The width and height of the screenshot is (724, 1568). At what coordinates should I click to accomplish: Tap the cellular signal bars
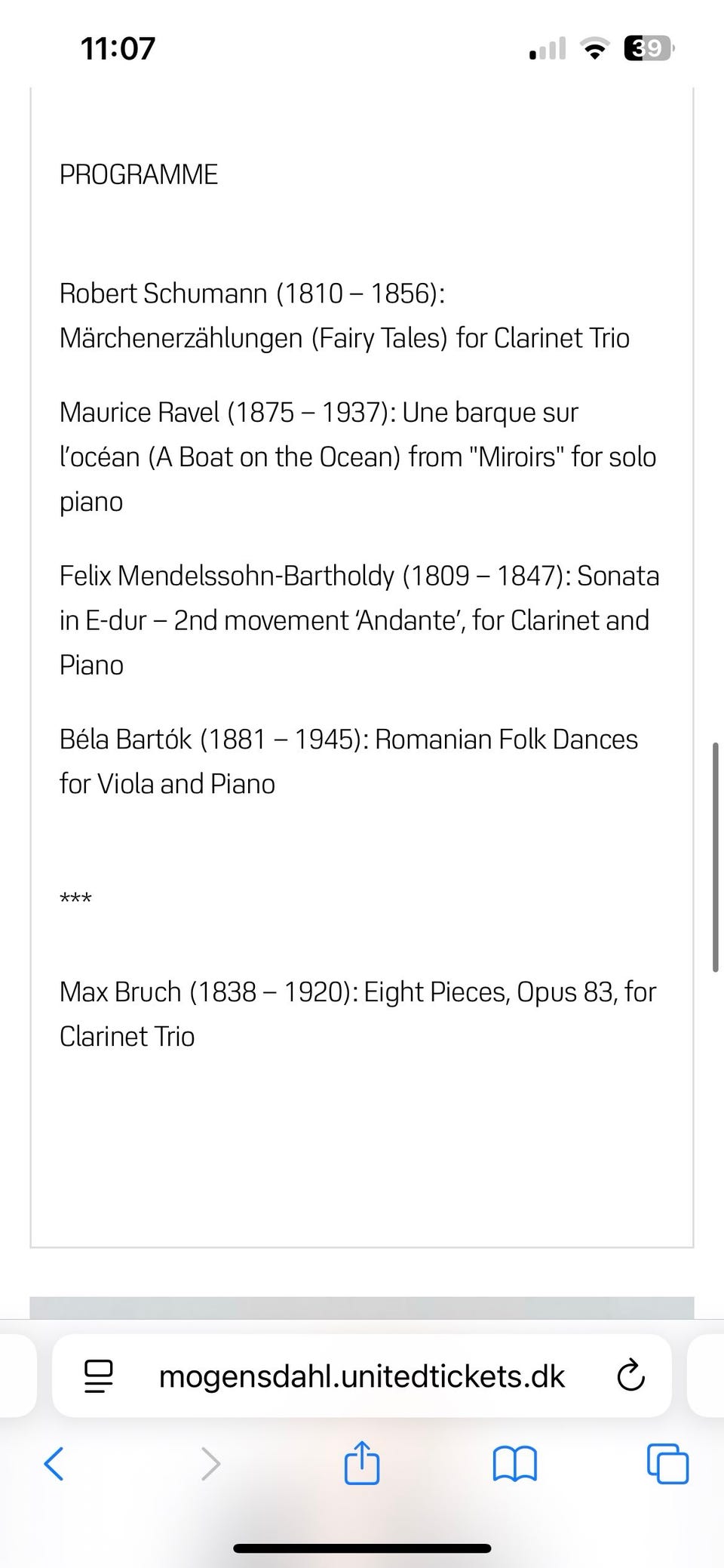coord(548,49)
